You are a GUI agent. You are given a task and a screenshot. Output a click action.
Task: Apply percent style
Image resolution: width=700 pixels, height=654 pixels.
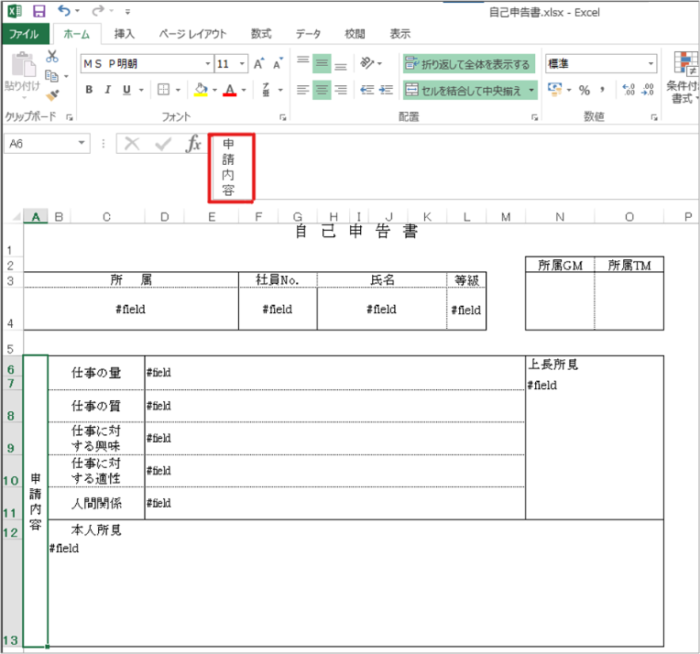point(584,90)
